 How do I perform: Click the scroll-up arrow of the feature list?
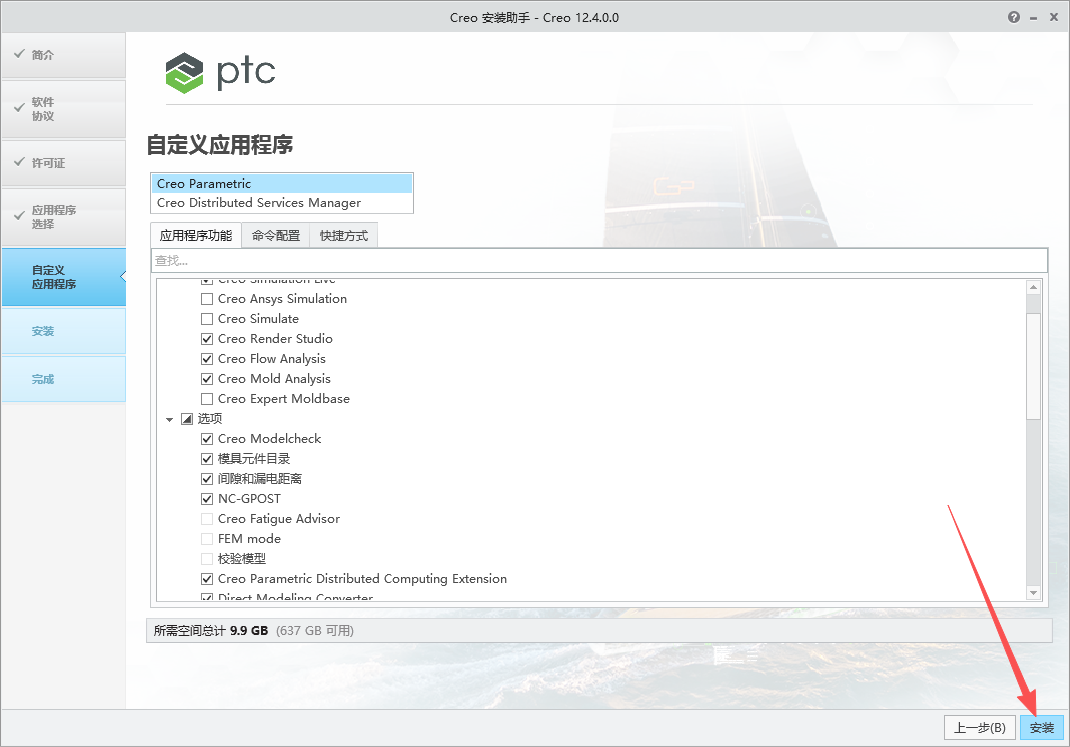point(1033,285)
